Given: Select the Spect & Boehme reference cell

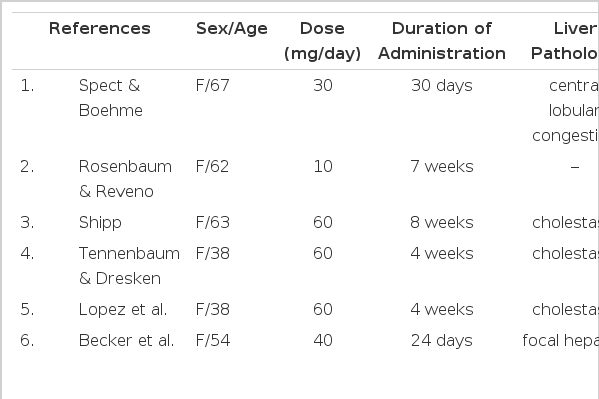Looking at the screenshot, I should (x=110, y=98).
